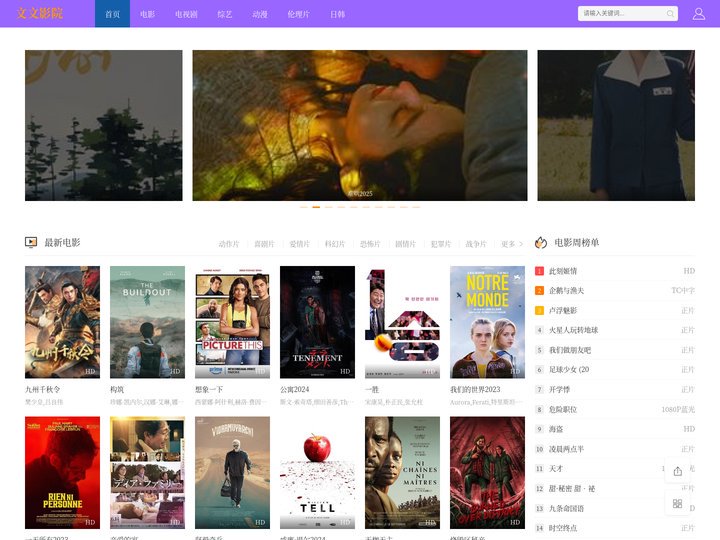Image resolution: width=720 pixels, height=540 pixels.
Task: Click the 我们的世界2023 movie title
Action: pyautogui.click(x=475, y=389)
